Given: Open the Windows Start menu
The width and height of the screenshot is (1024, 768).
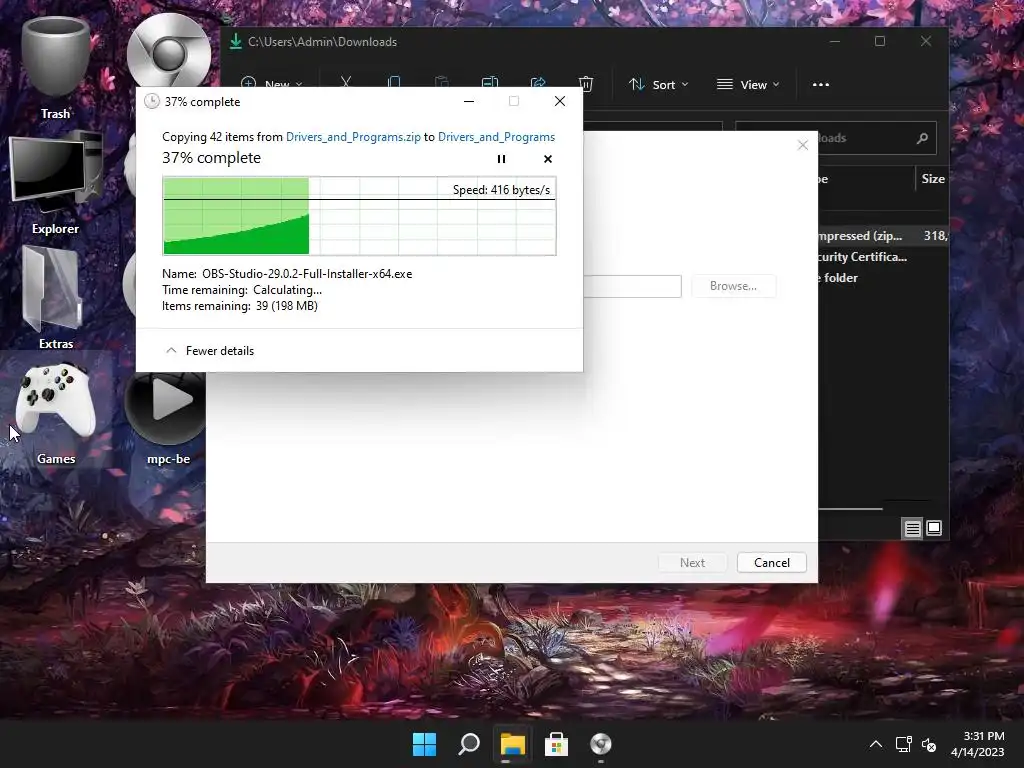Looking at the screenshot, I should [x=424, y=744].
